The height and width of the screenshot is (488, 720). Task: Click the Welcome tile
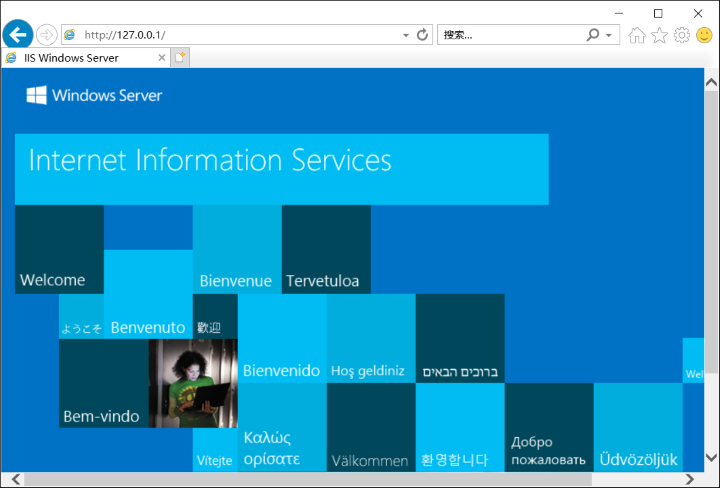pyautogui.click(x=59, y=249)
